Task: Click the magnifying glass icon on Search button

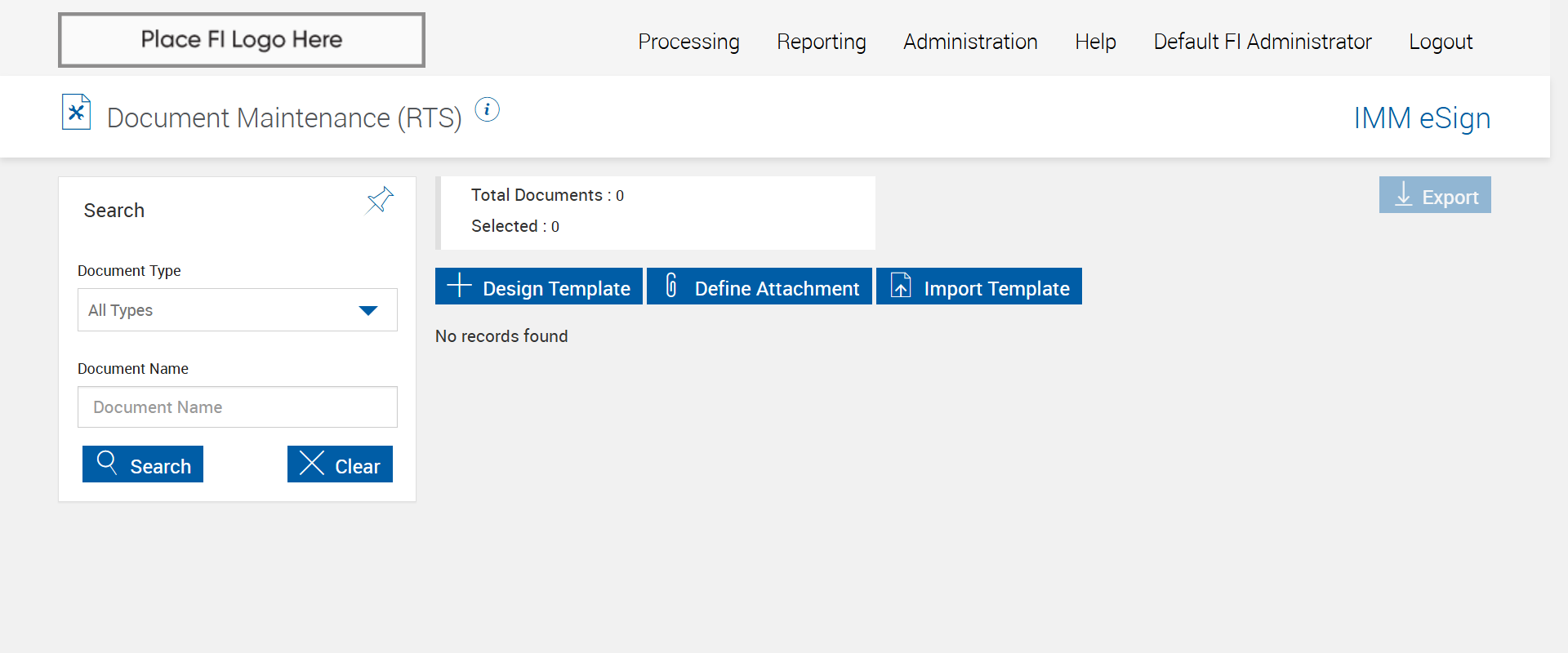Action: pyautogui.click(x=107, y=463)
